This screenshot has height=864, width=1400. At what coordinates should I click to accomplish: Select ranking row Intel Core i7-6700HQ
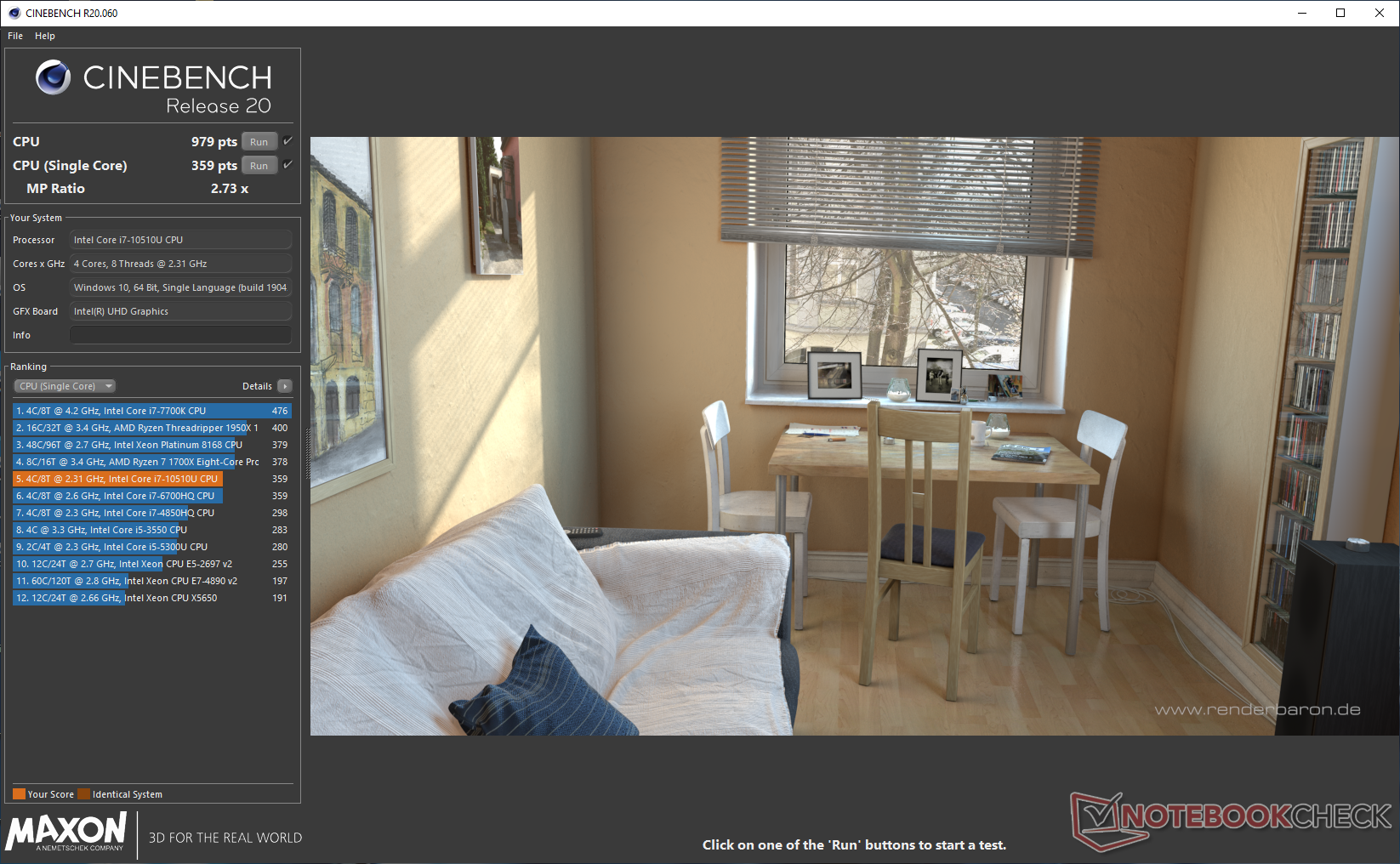click(152, 496)
